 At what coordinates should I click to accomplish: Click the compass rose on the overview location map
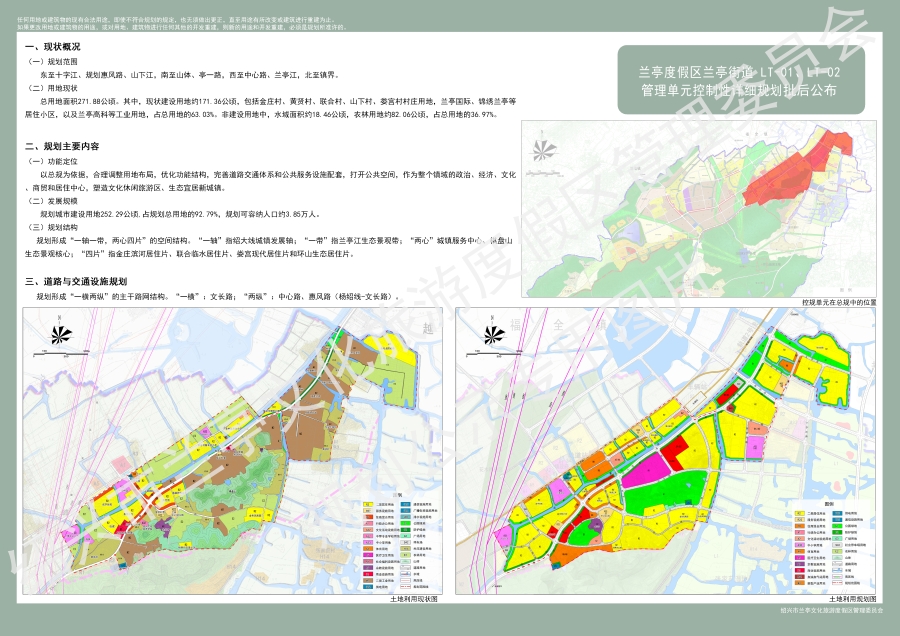544,152
